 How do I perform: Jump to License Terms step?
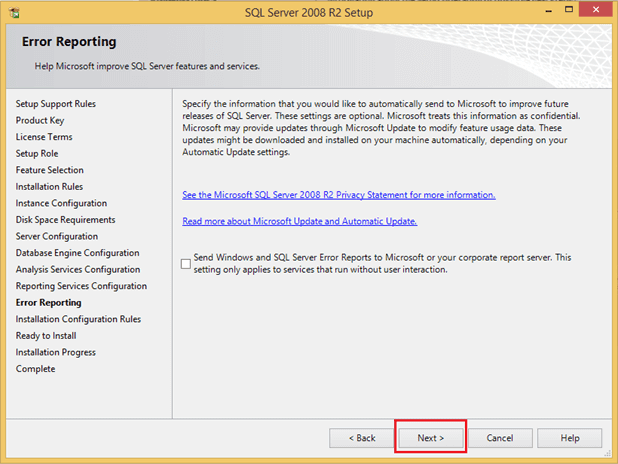pyautogui.click(x=44, y=137)
